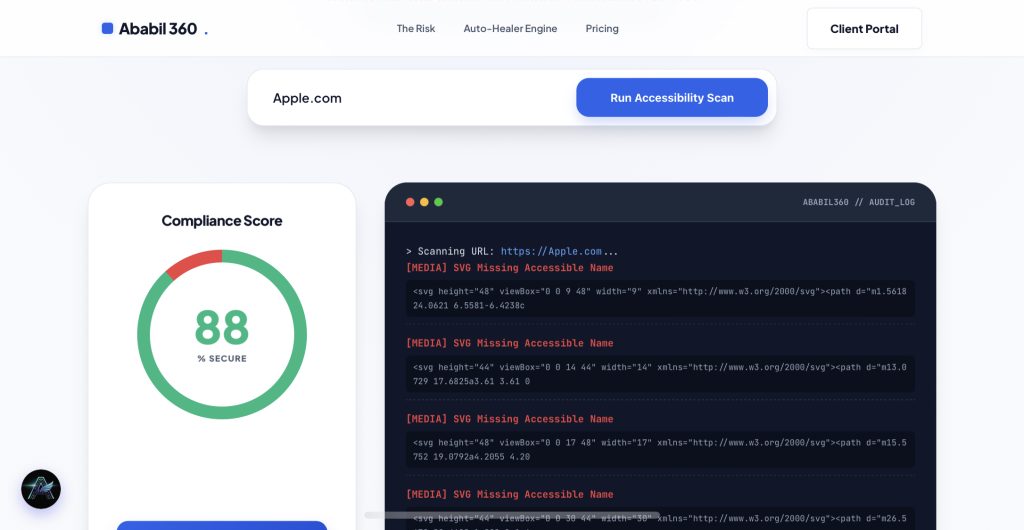Click the SVG code block with width="17"
This screenshot has width=1024, height=530.
pyautogui.click(x=660, y=449)
